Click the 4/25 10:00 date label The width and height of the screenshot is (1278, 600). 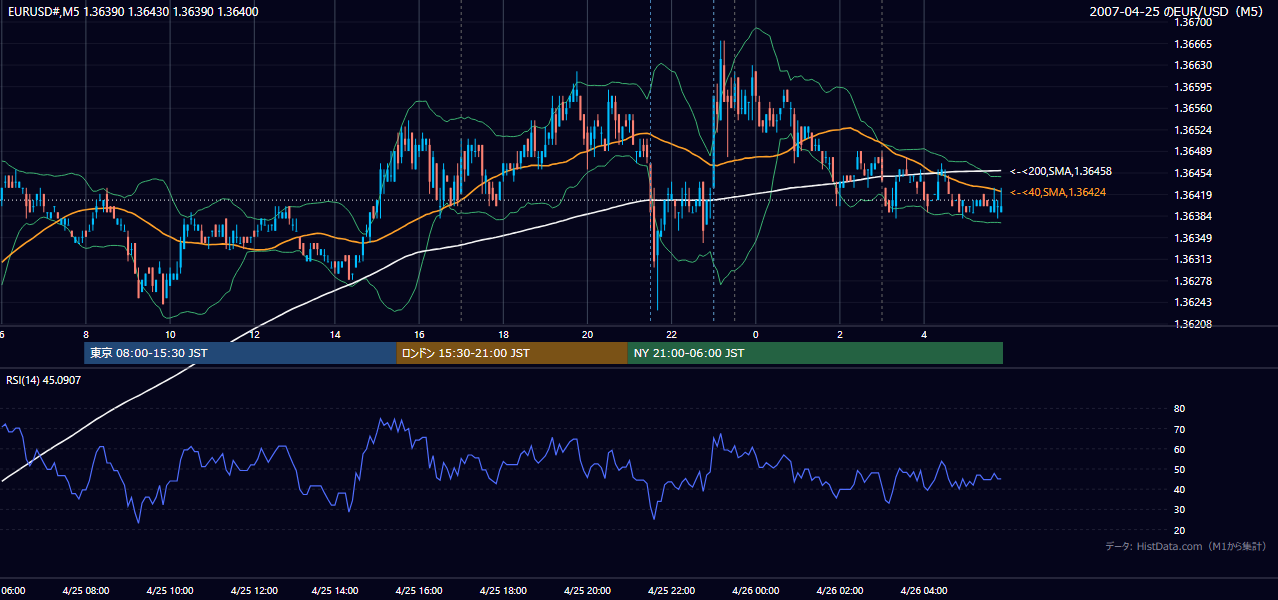[x=169, y=590]
